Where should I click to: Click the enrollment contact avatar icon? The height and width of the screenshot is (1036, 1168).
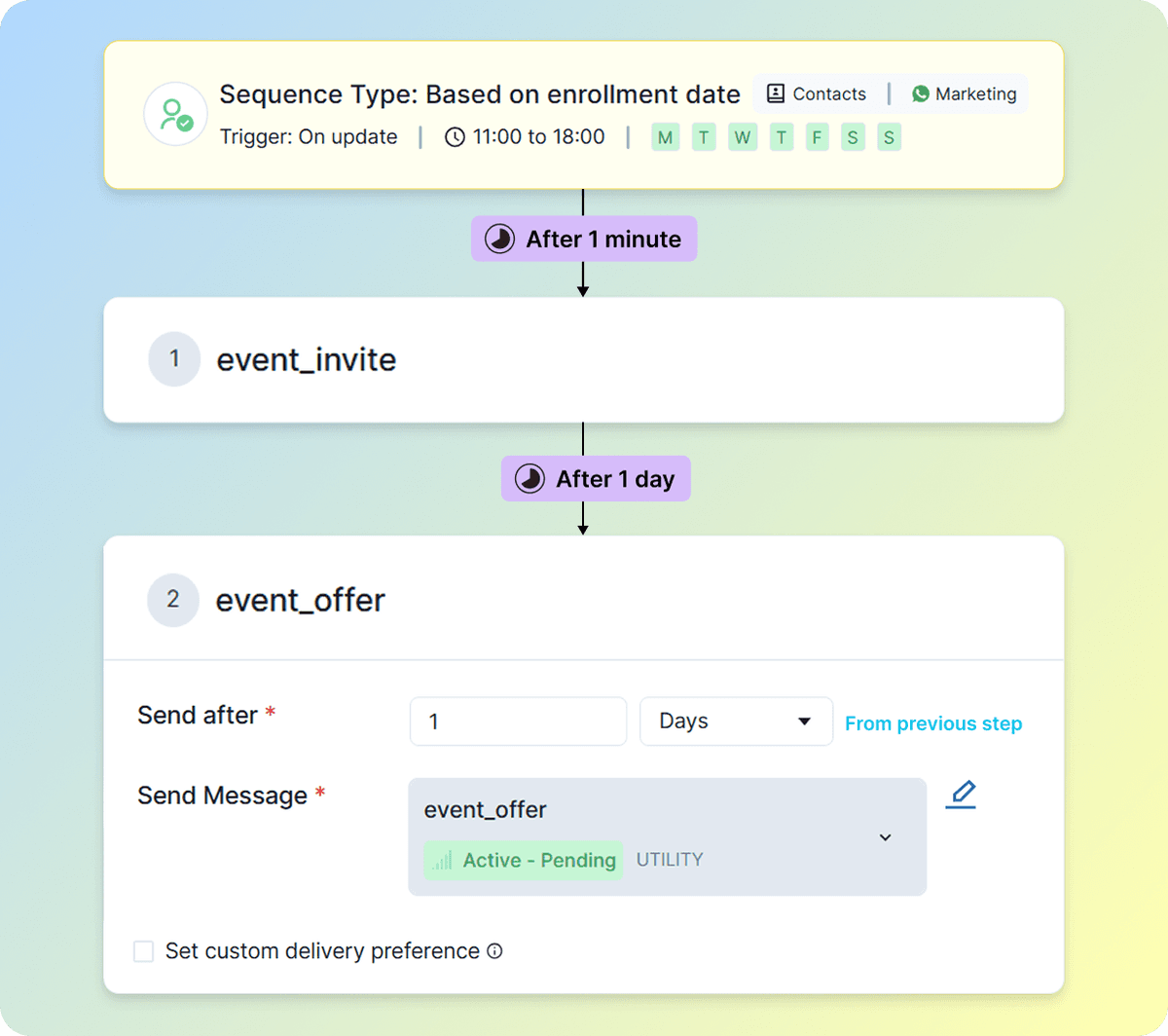[175, 114]
